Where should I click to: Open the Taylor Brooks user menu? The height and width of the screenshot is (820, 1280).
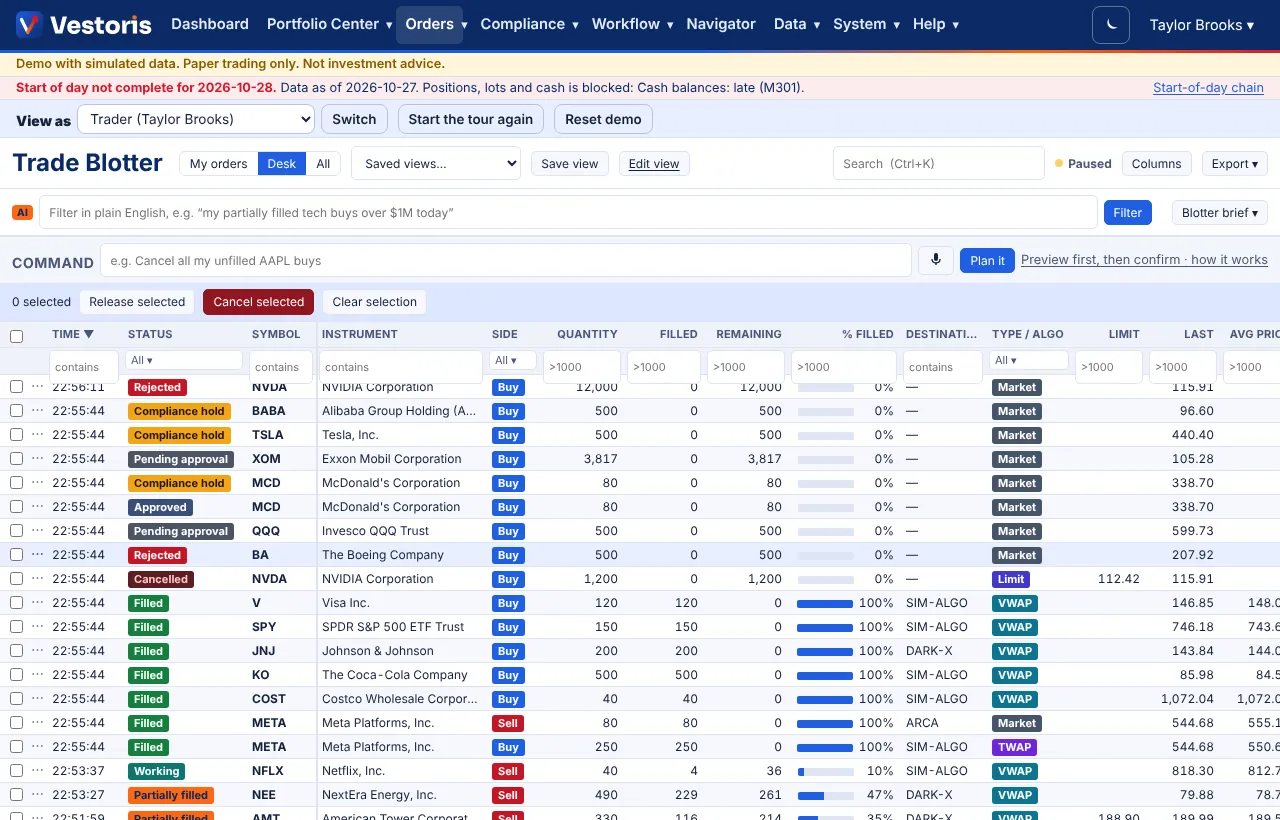tap(1201, 25)
